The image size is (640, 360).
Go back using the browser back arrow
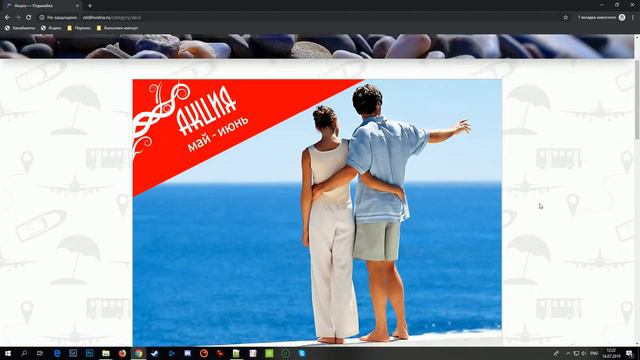[x=7, y=18]
